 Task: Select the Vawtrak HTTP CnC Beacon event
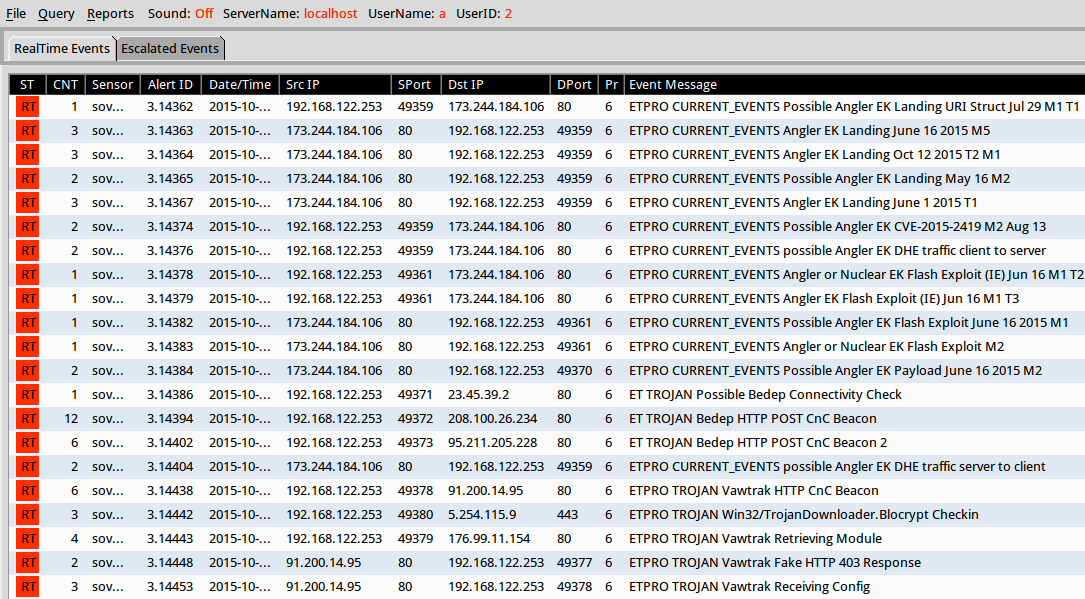pyautogui.click(x=753, y=491)
